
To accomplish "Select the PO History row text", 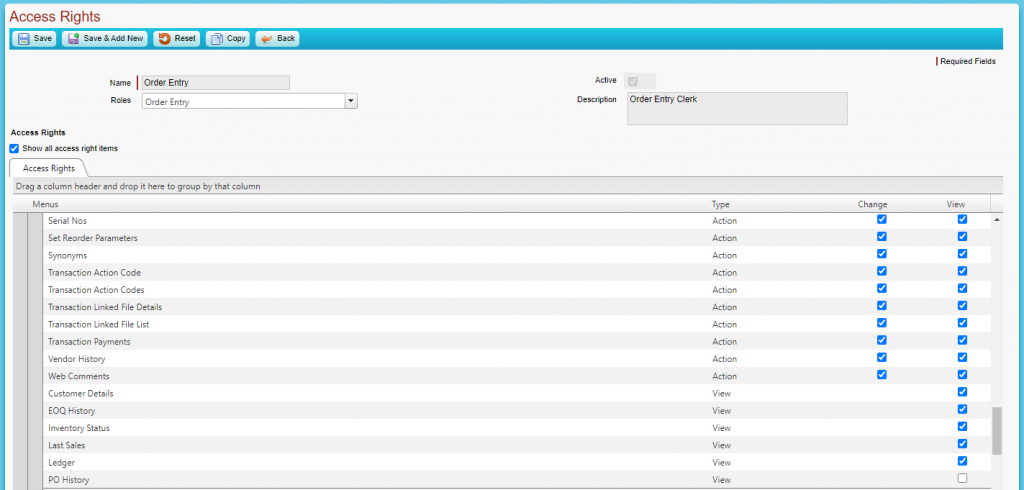I will click(x=69, y=480).
